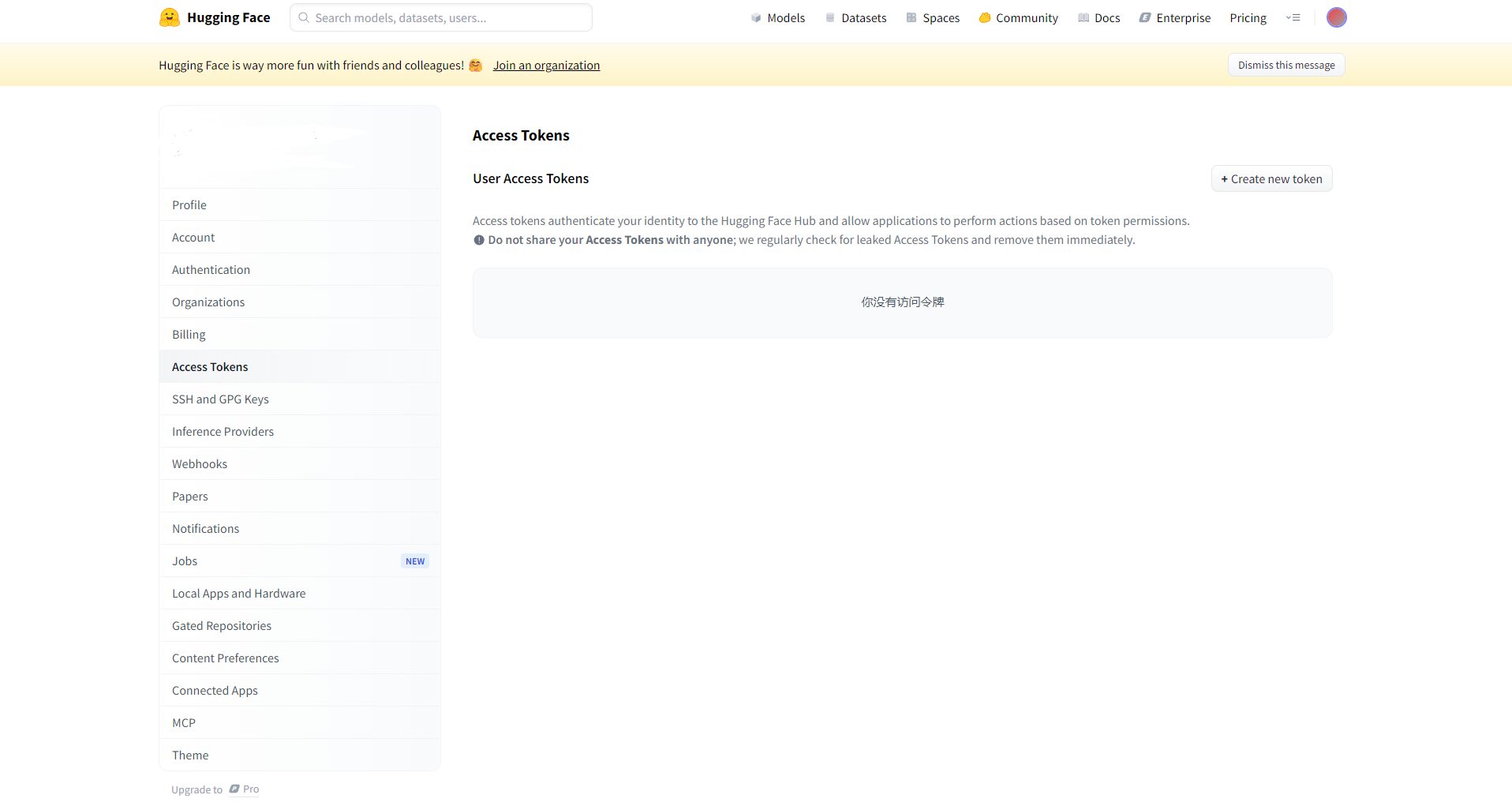Open Pricing page from navbar
Screen dimensions: 1512x806
1248,17
